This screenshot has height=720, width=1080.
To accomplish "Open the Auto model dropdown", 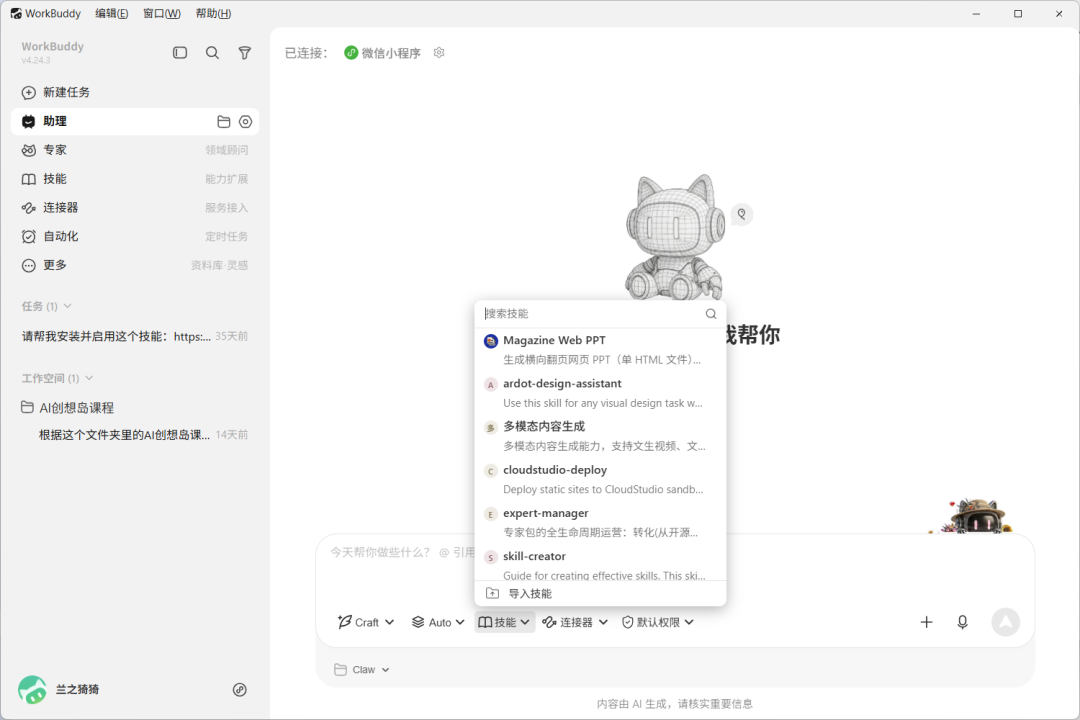I will click(438, 622).
